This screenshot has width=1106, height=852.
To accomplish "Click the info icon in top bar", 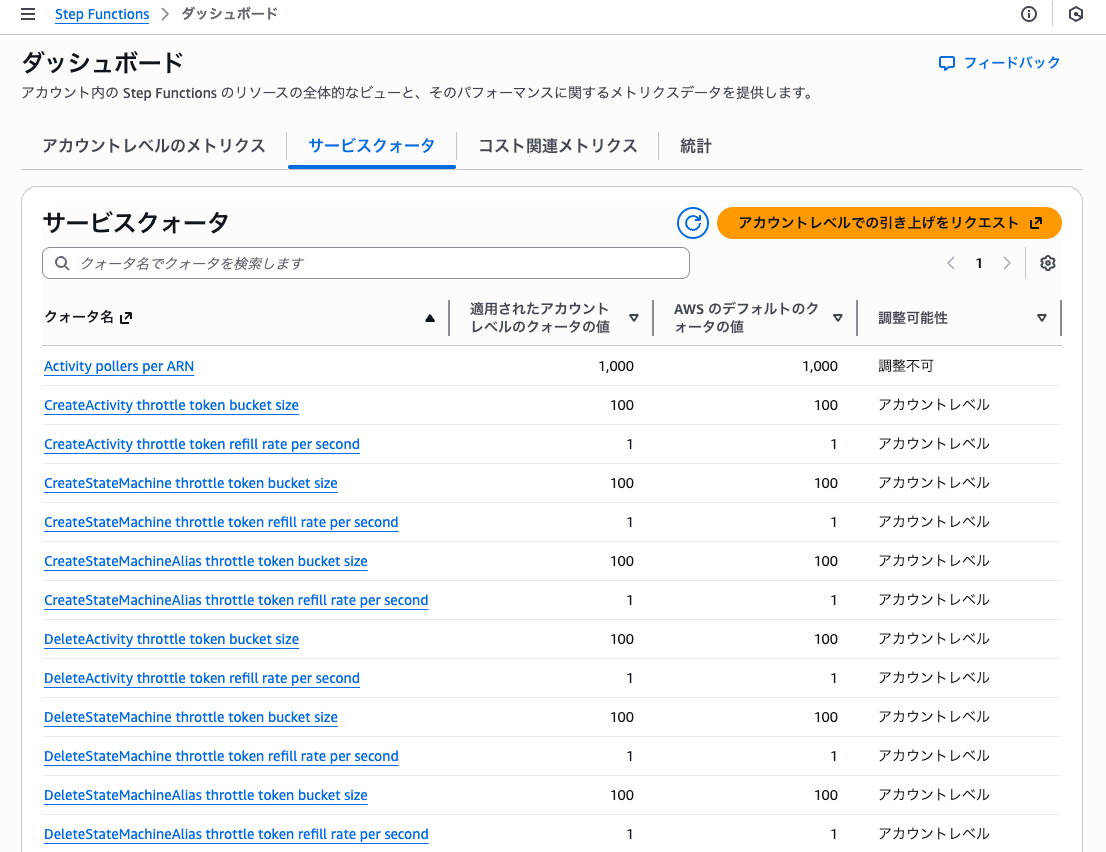I will pos(1029,14).
